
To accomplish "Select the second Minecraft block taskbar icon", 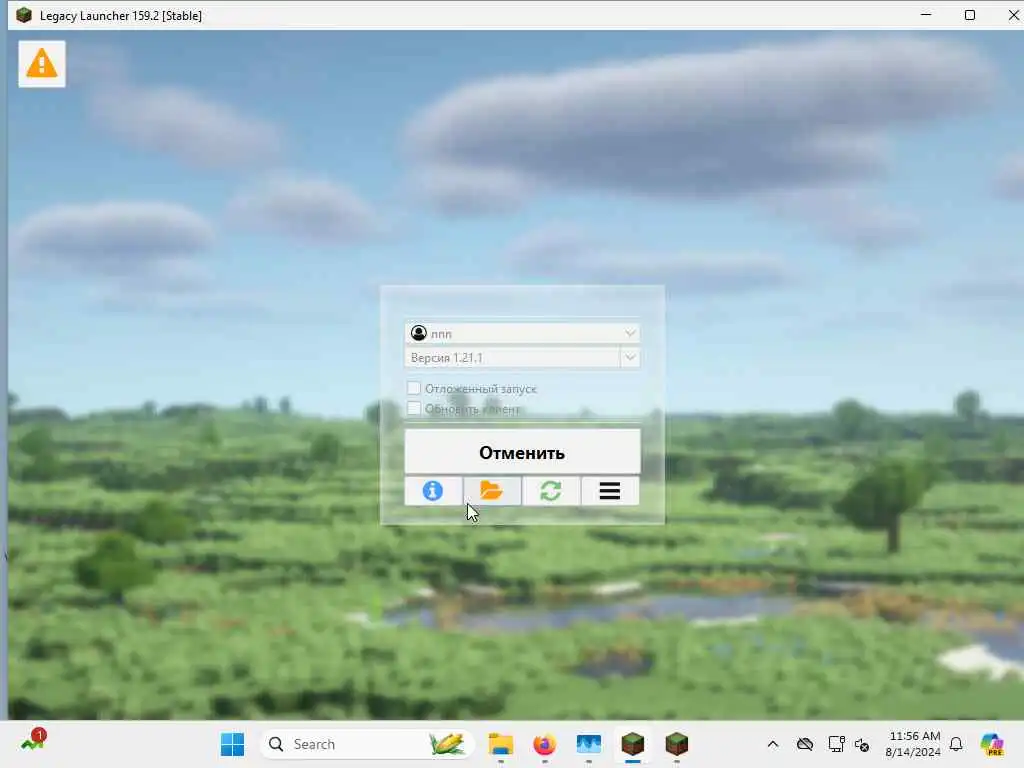I will tap(677, 744).
